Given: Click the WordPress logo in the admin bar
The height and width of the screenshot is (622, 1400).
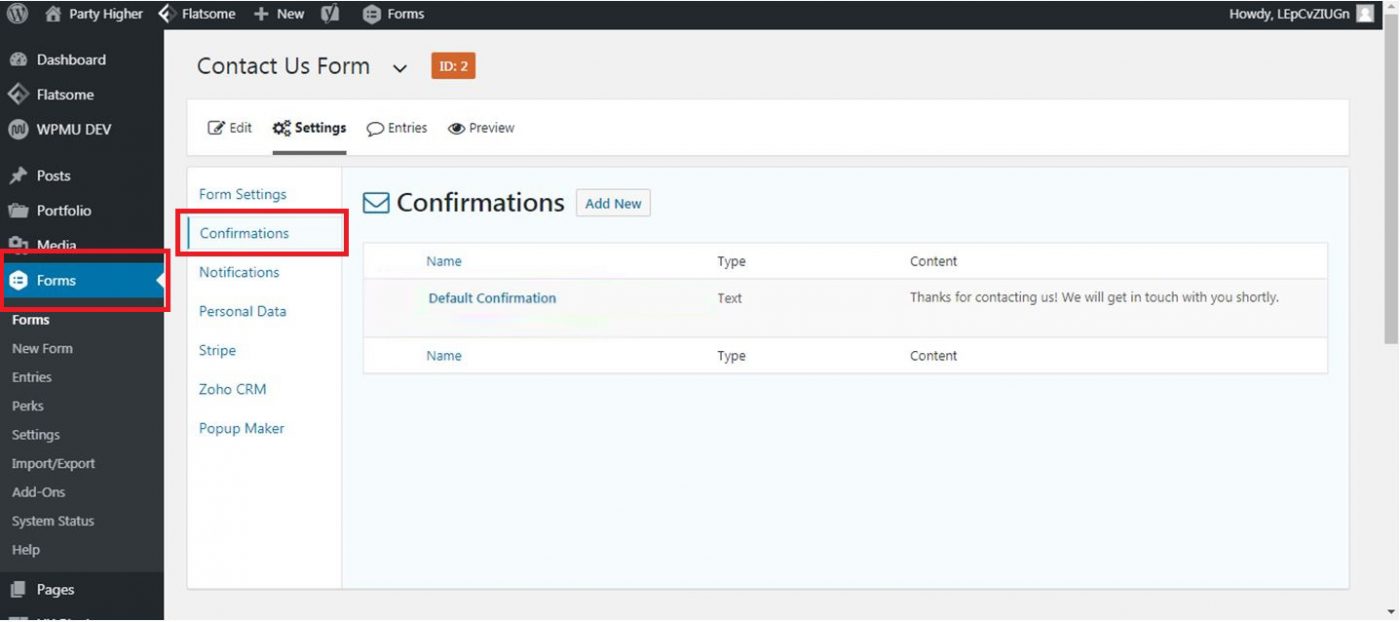Looking at the screenshot, I should [16, 13].
